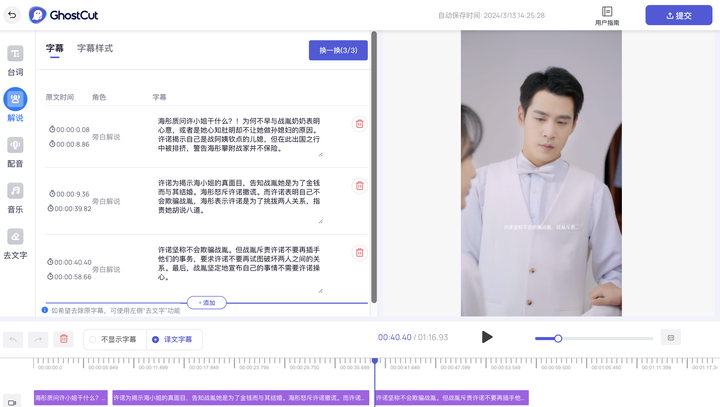Click the clock icon beside 00:00:0.08
The height and width of the screenshot is (407, 720).
click(x=52, y=129)
